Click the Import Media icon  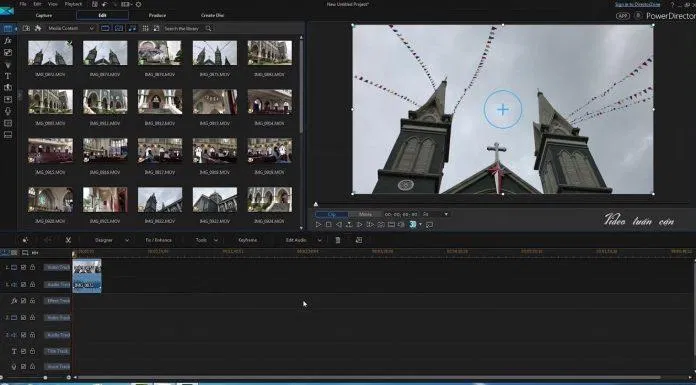[x=27, y=28]
